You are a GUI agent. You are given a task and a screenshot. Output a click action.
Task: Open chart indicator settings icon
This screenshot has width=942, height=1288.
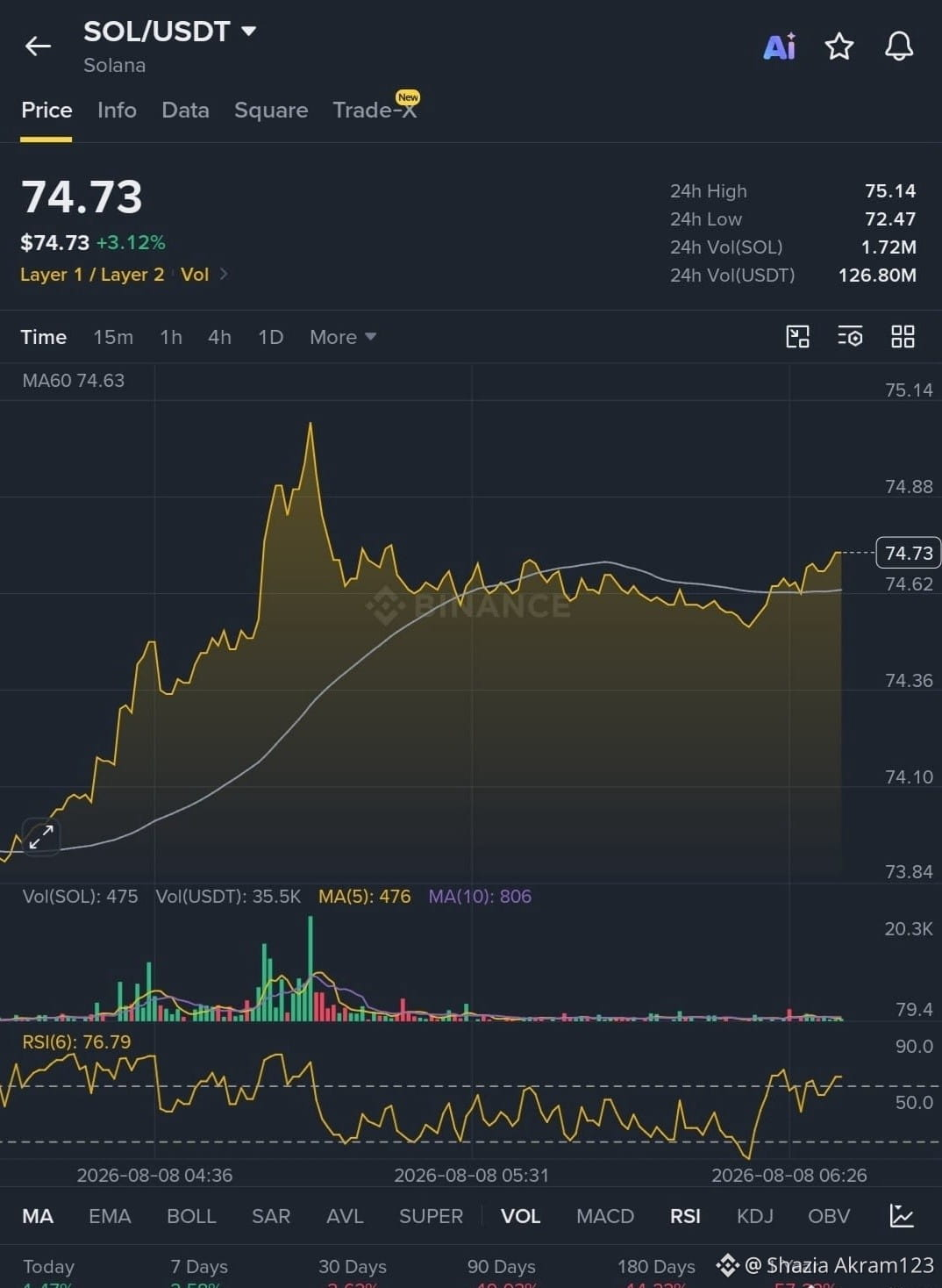coord(850,337)
